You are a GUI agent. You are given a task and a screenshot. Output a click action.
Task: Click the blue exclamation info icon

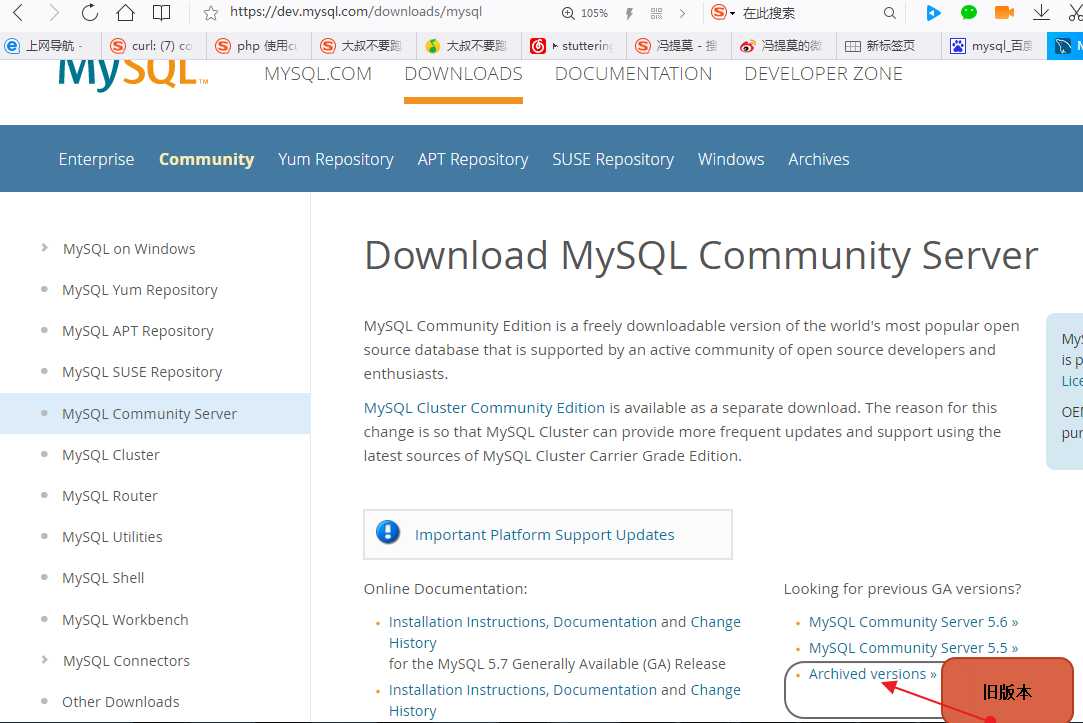point(387,532)
